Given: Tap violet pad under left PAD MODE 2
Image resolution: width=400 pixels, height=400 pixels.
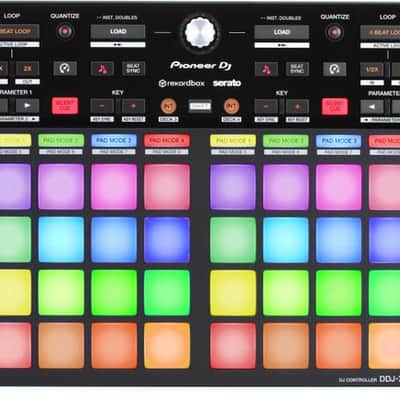Looking at the screenshot, I should tap(61, 187).
